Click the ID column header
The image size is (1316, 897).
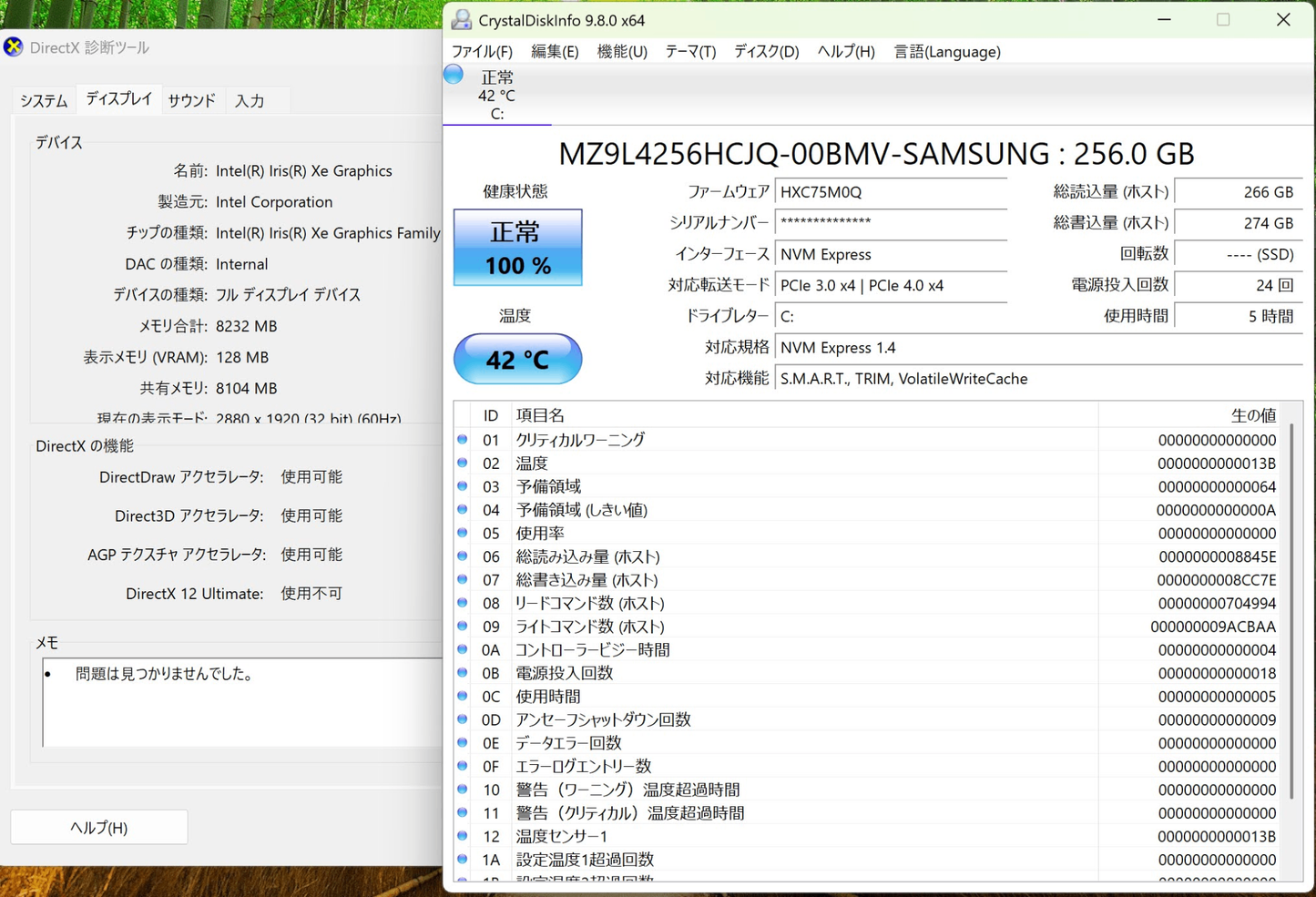point(492,415)
